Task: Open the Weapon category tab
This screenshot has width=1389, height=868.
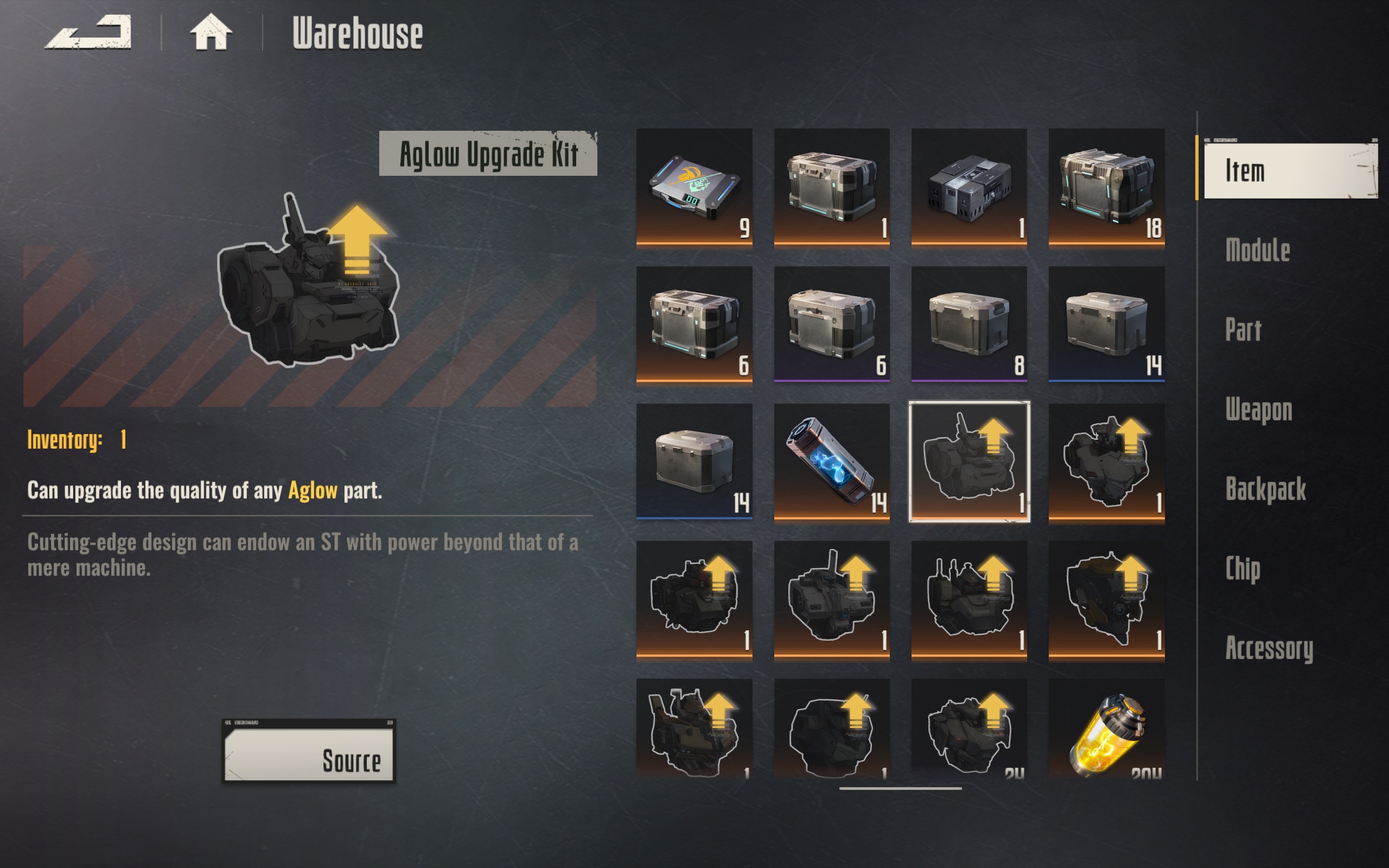Action: 1259,410
